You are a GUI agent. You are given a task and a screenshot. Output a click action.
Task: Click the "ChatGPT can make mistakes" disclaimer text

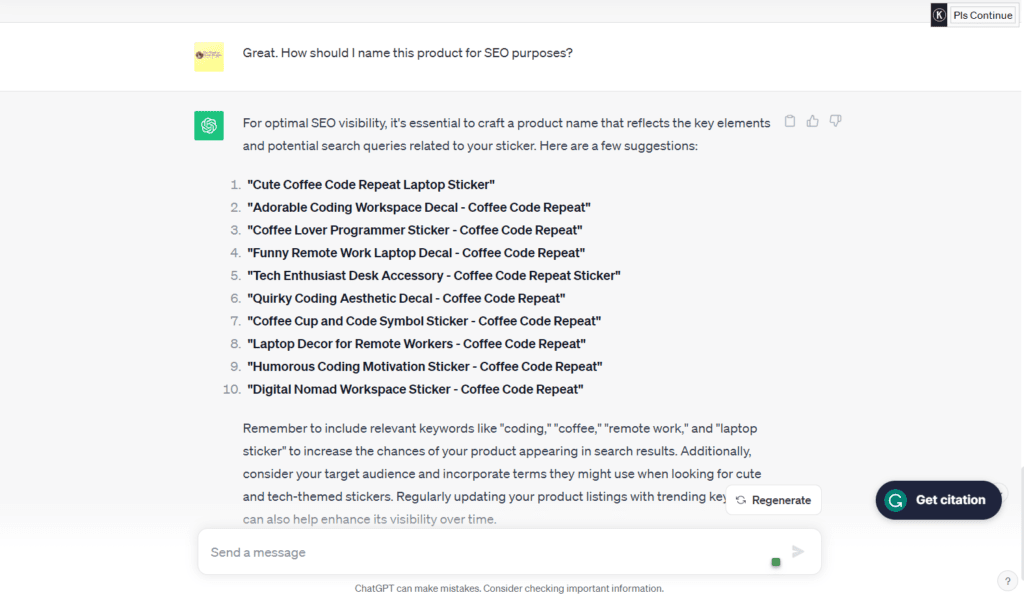click(509, 588)
